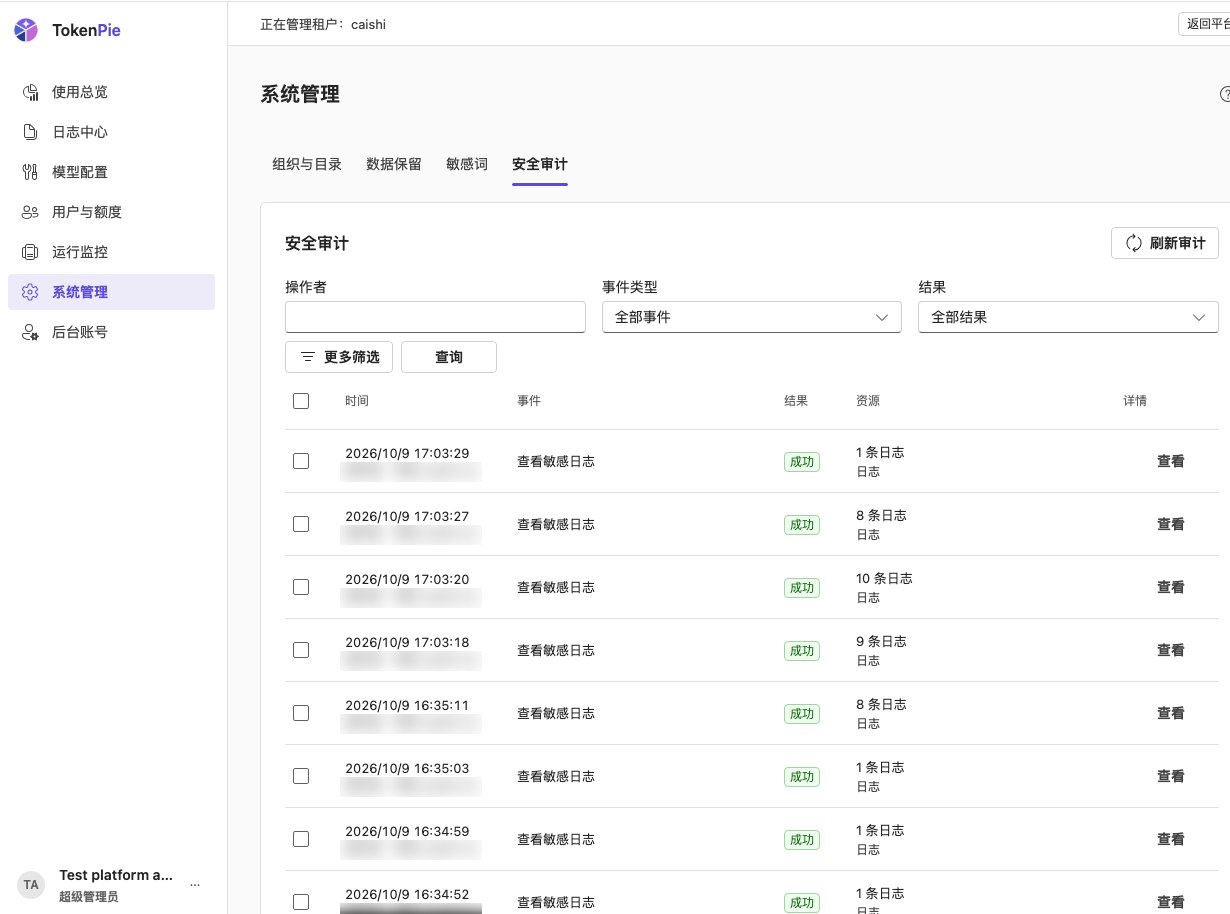Viewport: 1230px width, 914px height.
Task: Click the filter icon in 更多筛选
Action: pos(308,357)
